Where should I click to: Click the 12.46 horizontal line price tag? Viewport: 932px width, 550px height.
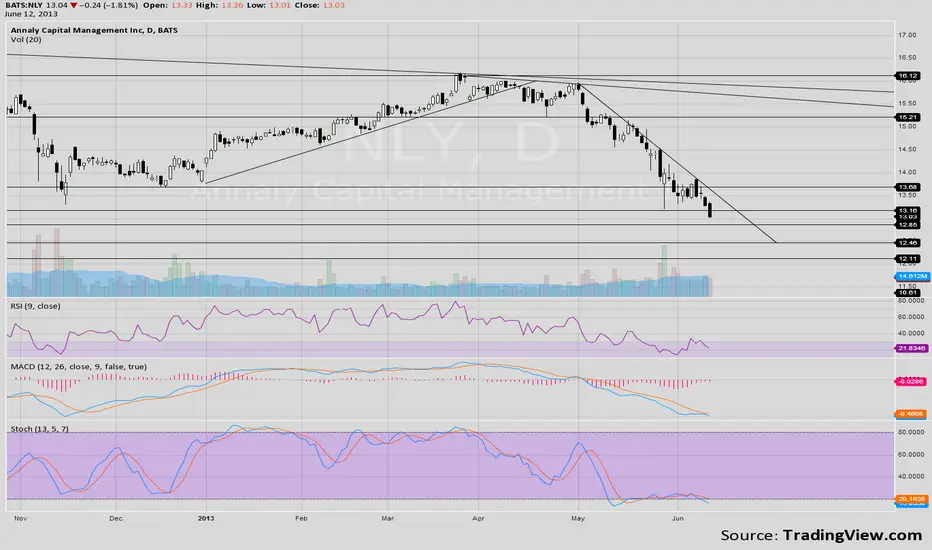pos(908,243)
